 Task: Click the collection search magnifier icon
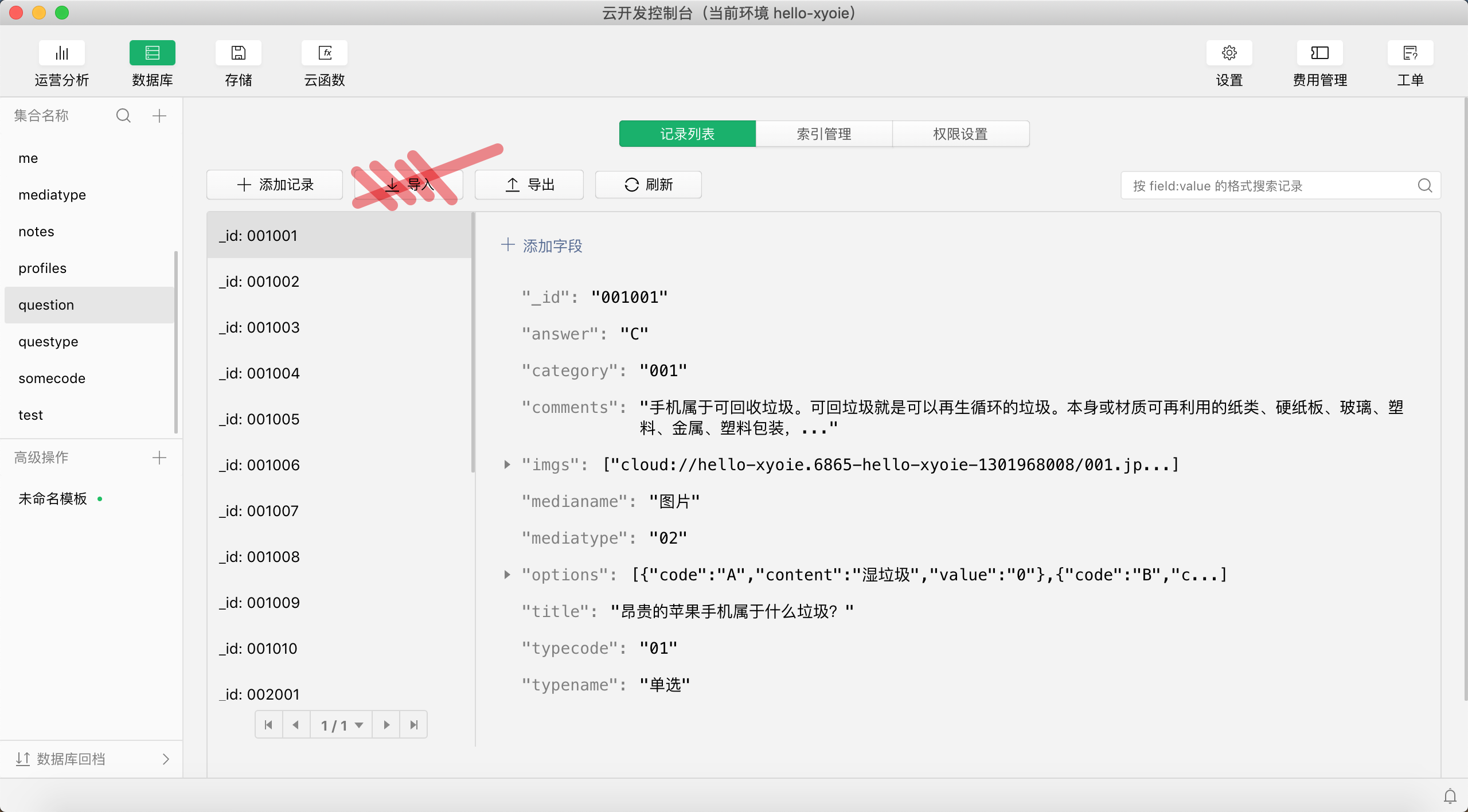point(123,116)
